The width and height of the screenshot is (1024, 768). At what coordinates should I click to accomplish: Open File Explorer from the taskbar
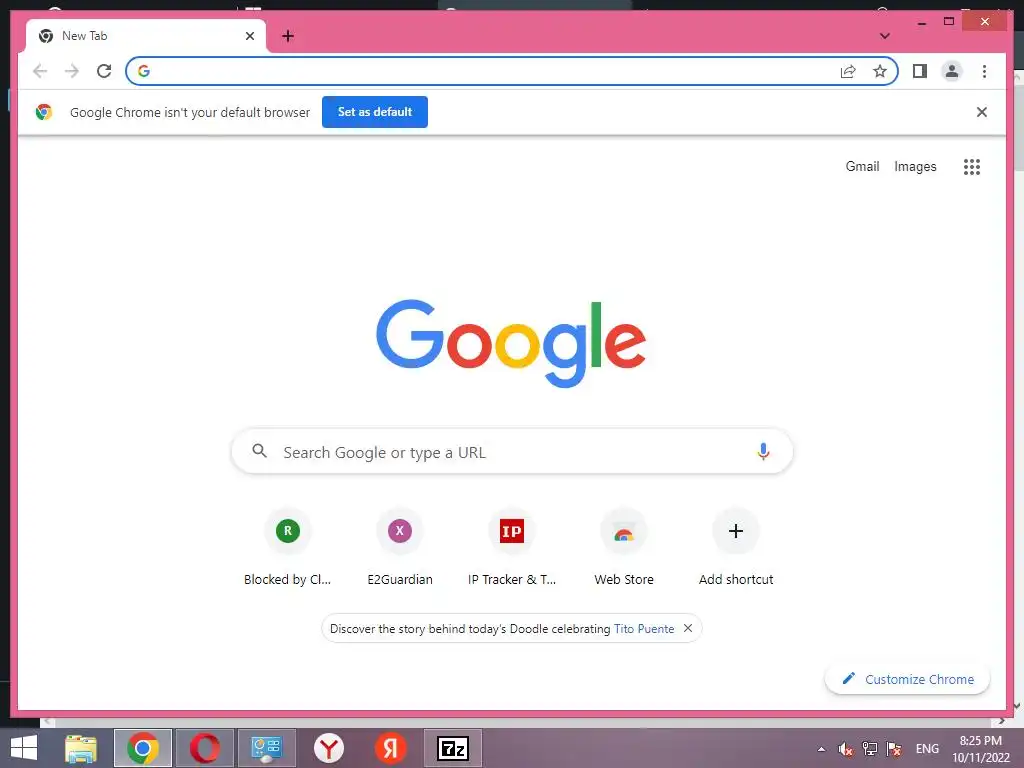click(81, 748)
